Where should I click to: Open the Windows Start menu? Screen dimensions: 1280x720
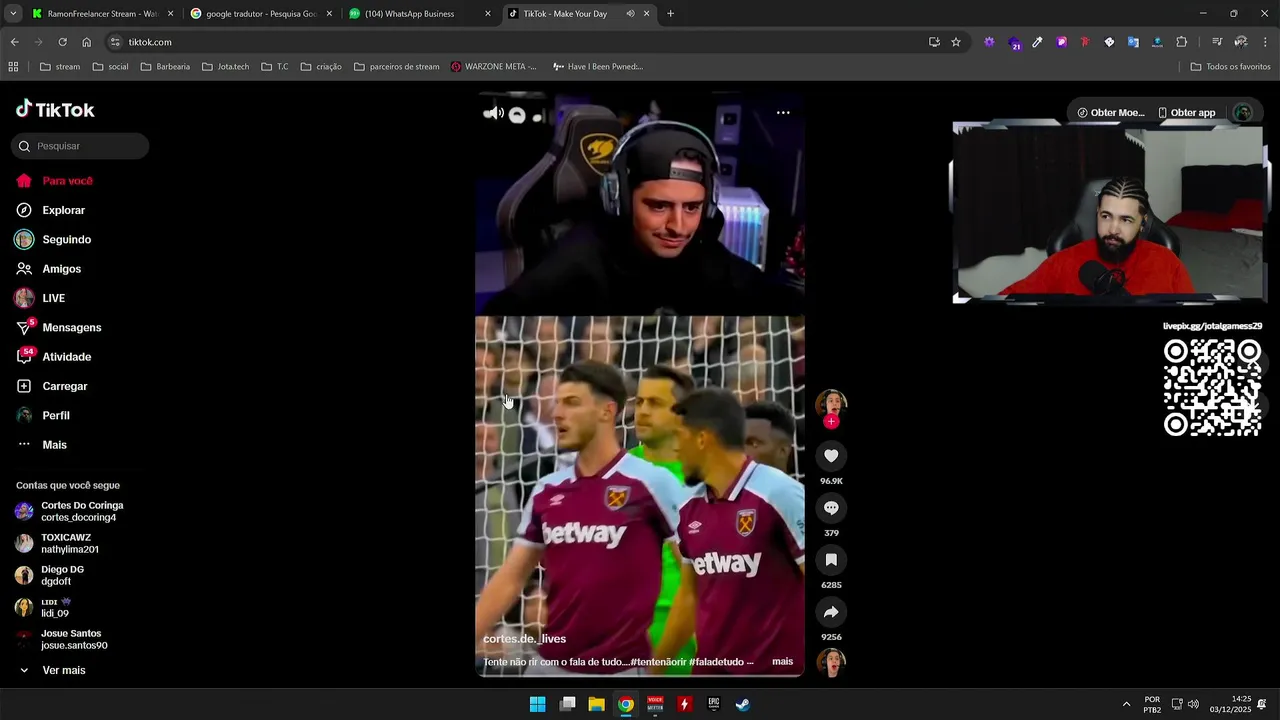(537, 704)
